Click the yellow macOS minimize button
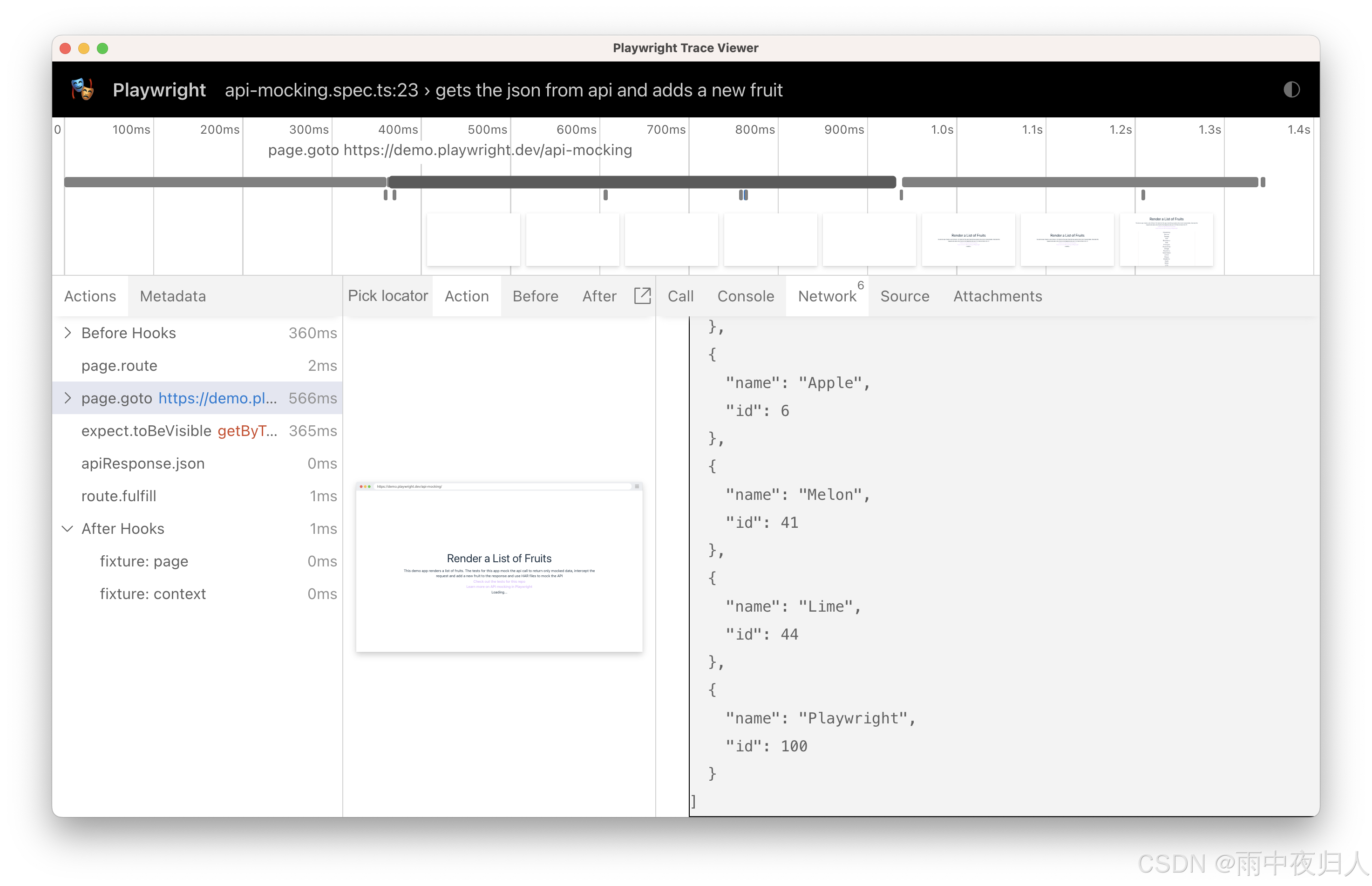 pos(84,48)
